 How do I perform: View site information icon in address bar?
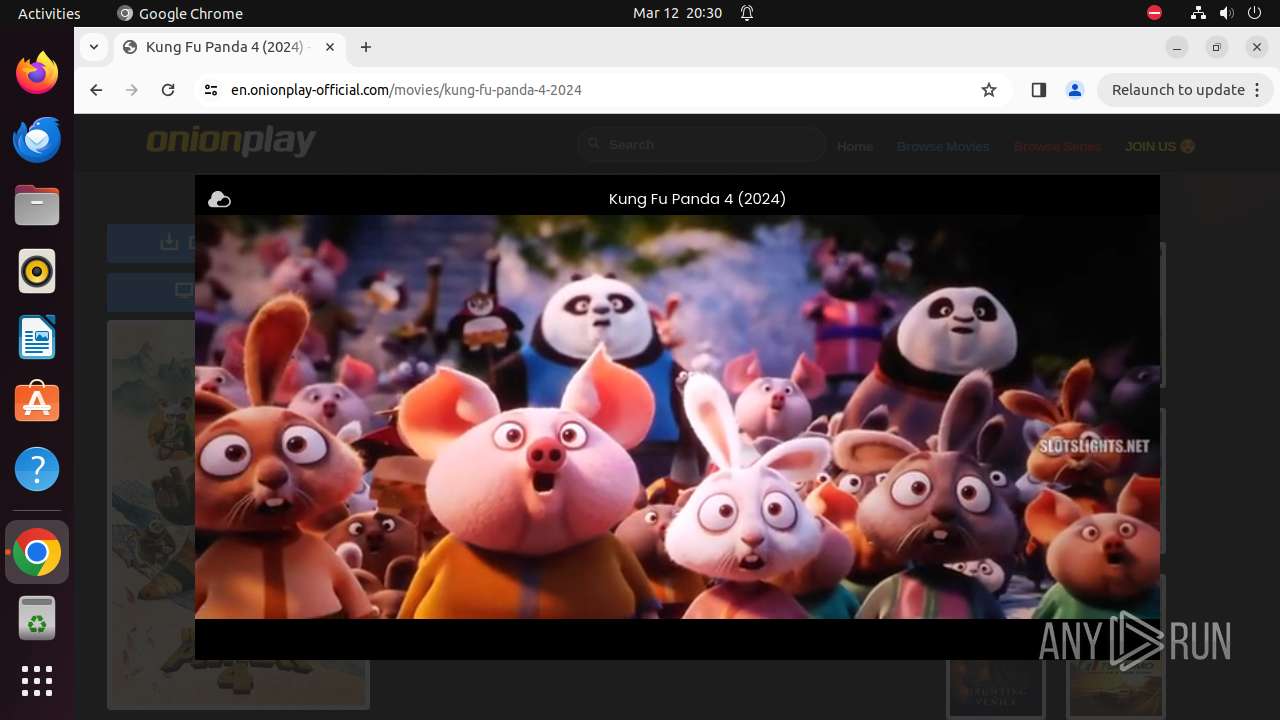pos(210,90)
